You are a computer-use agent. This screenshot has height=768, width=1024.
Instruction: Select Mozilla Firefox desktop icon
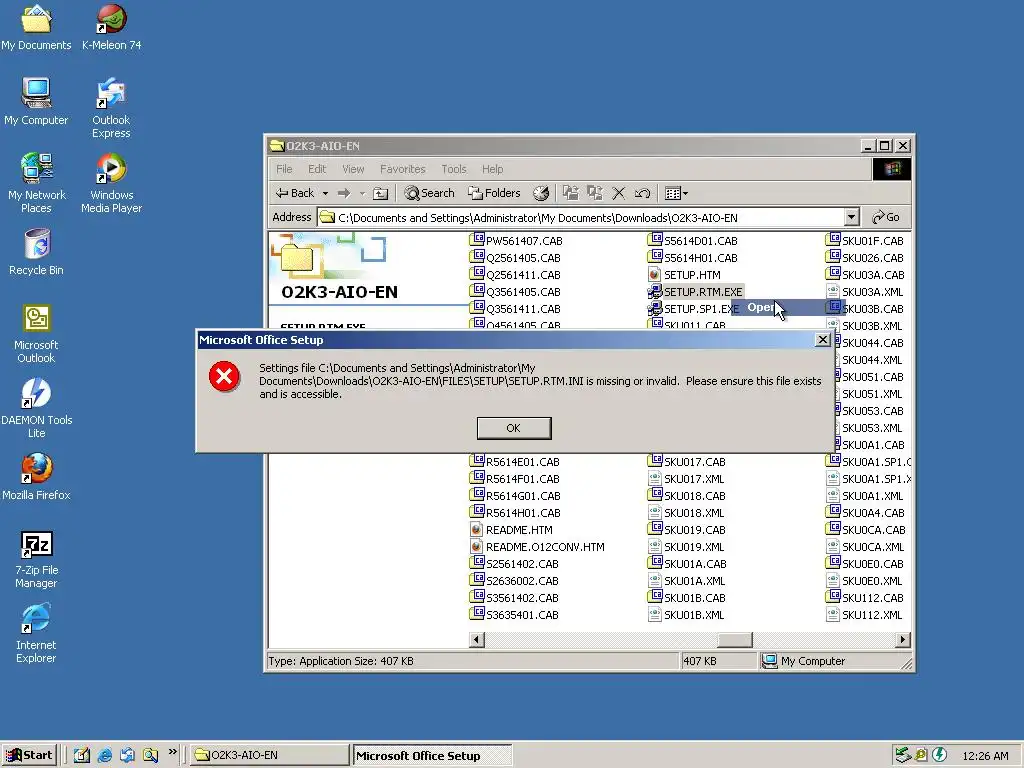[x=37, y=477]
